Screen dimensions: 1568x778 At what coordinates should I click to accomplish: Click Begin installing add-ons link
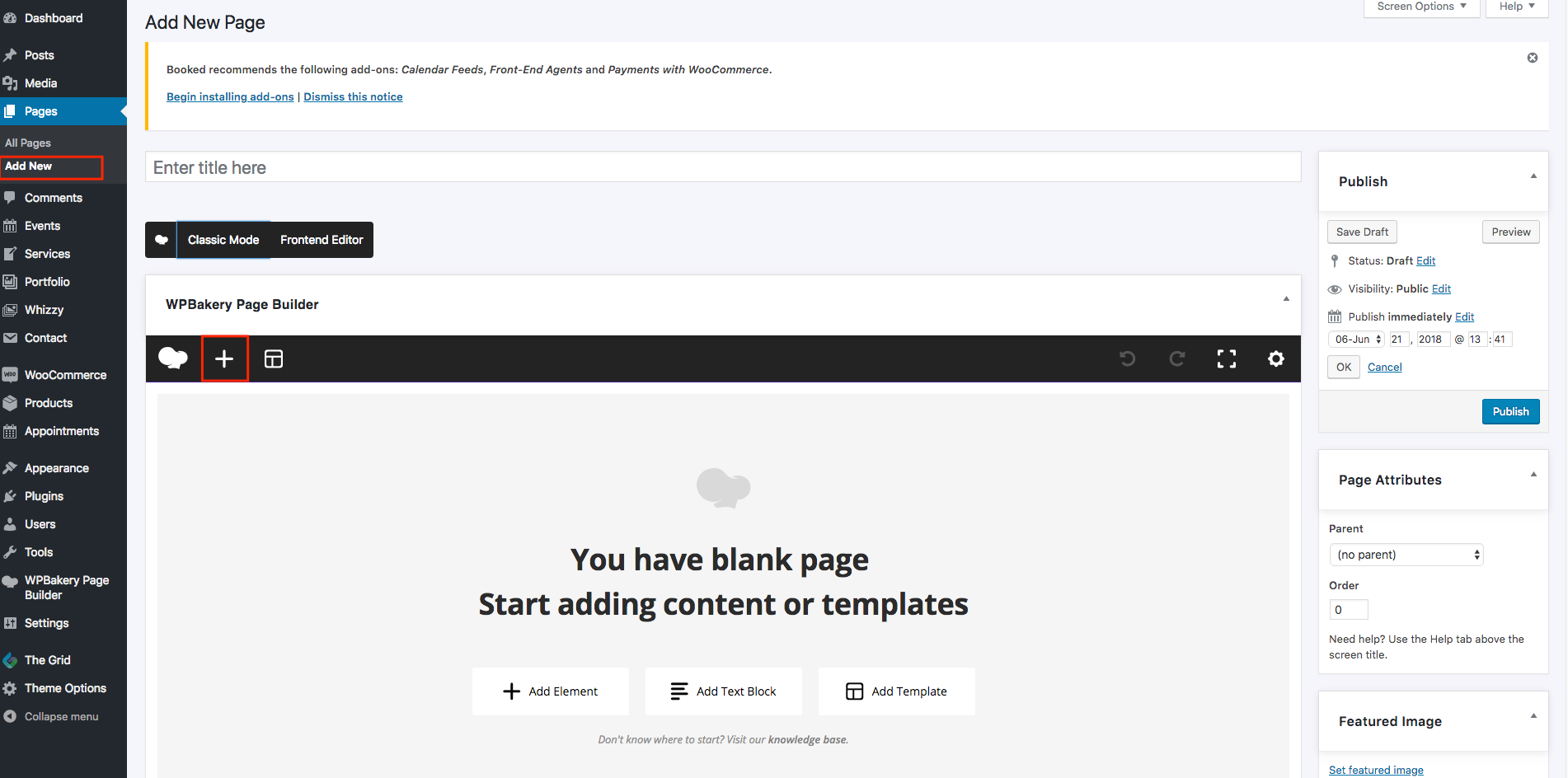[x=230, y=97]
